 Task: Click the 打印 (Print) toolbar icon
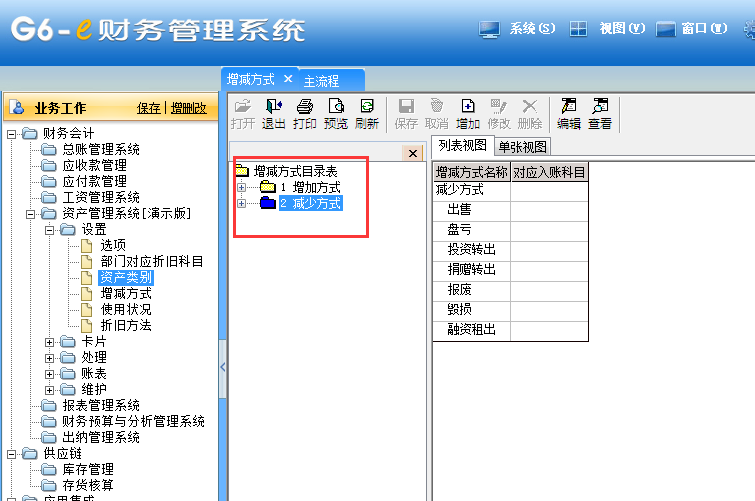(305, 113)
